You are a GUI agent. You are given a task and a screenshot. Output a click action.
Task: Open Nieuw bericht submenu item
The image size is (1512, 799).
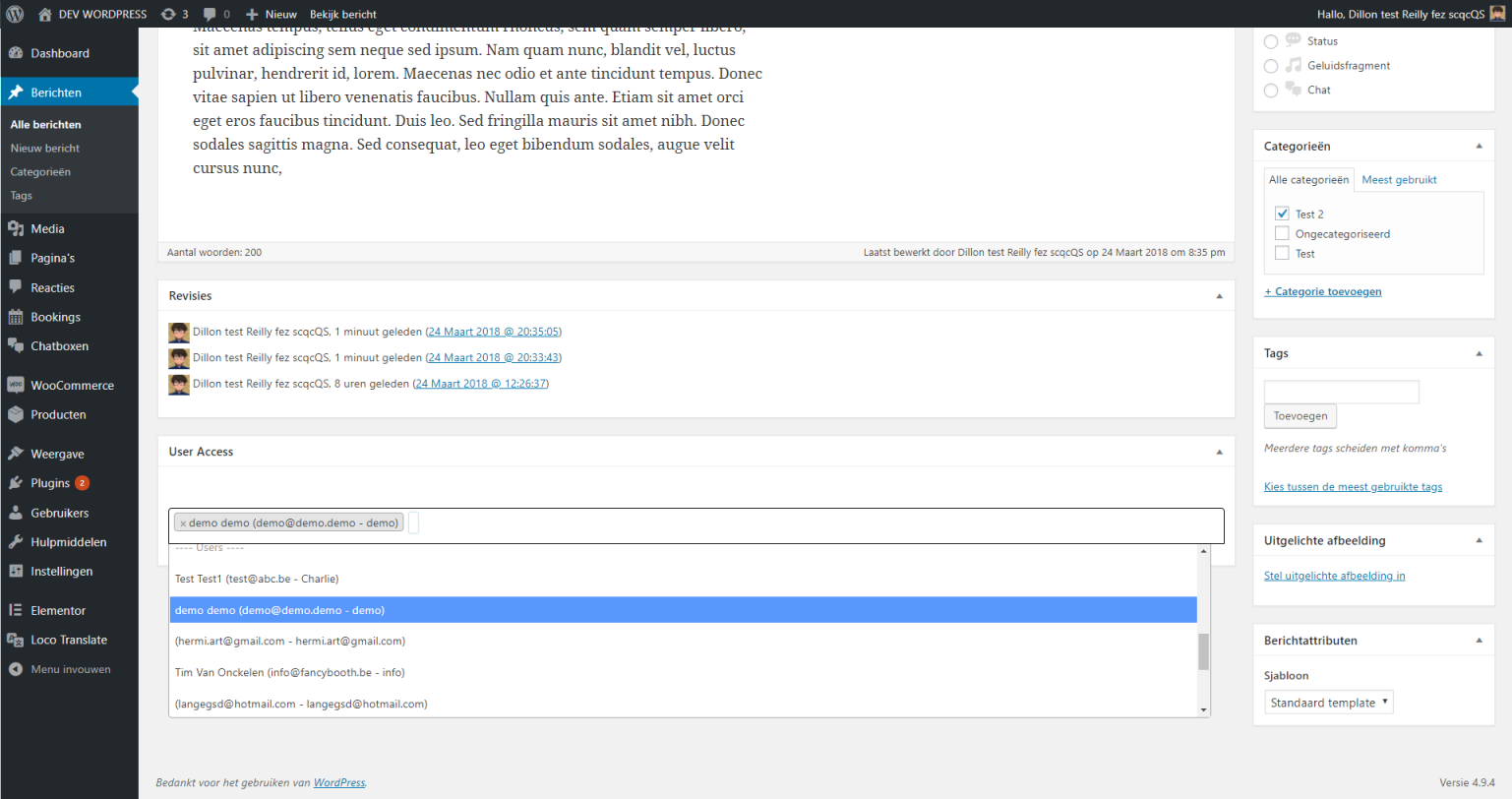point(45,149)
